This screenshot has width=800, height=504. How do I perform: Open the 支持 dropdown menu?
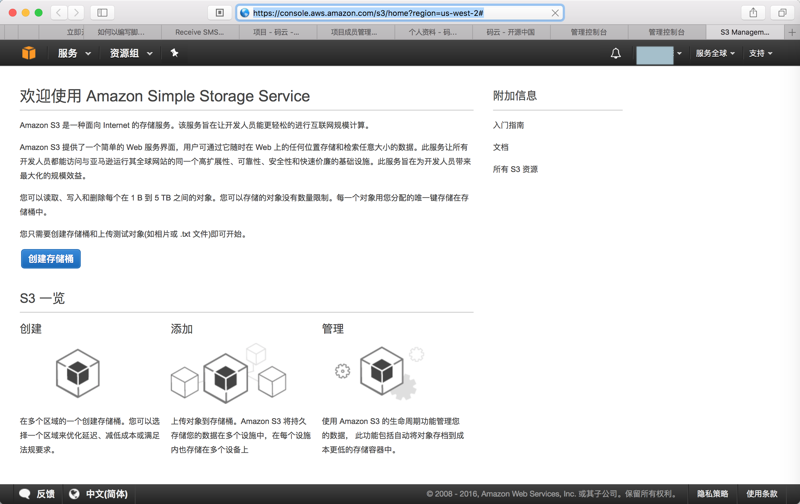click(x=760, y=53)
